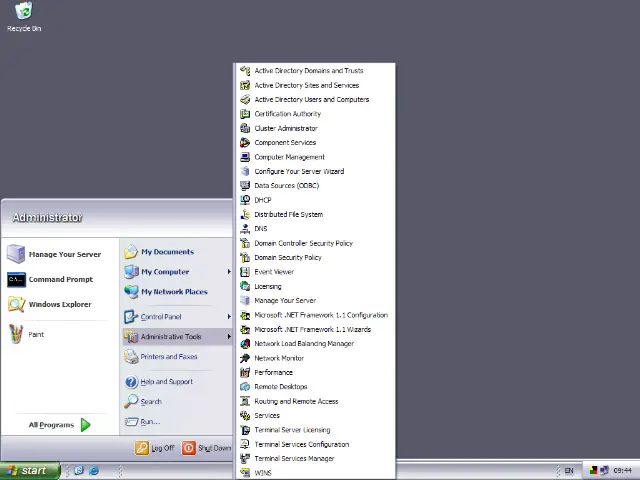Open Help and Support
Viewport: 640px width, 480px height.
177,382
